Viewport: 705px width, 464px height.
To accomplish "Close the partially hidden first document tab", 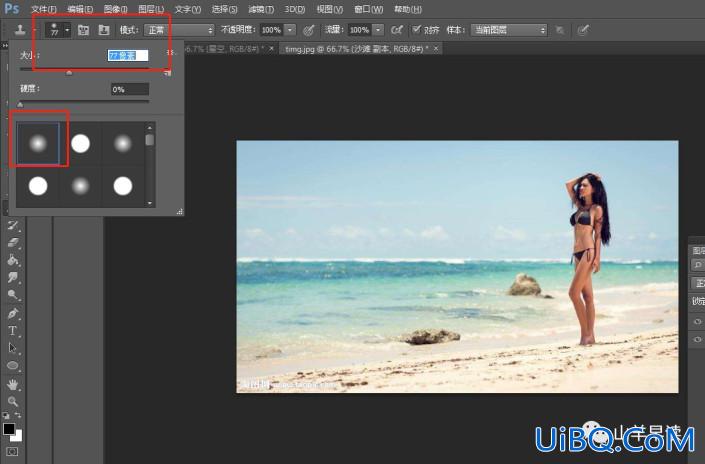I will point(271,49).
